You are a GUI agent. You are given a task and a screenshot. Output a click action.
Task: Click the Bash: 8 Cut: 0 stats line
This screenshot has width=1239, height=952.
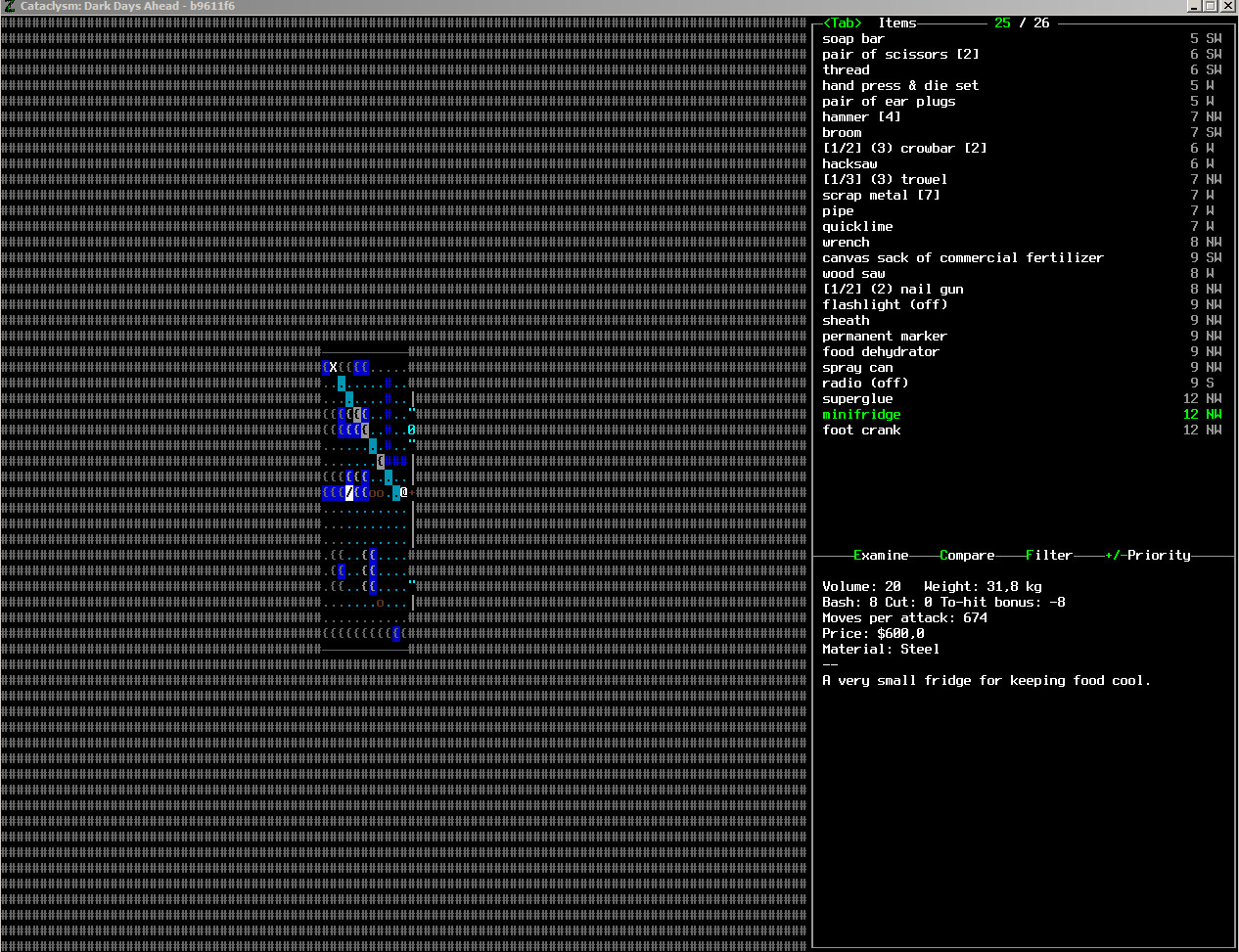tap(943, 603)
